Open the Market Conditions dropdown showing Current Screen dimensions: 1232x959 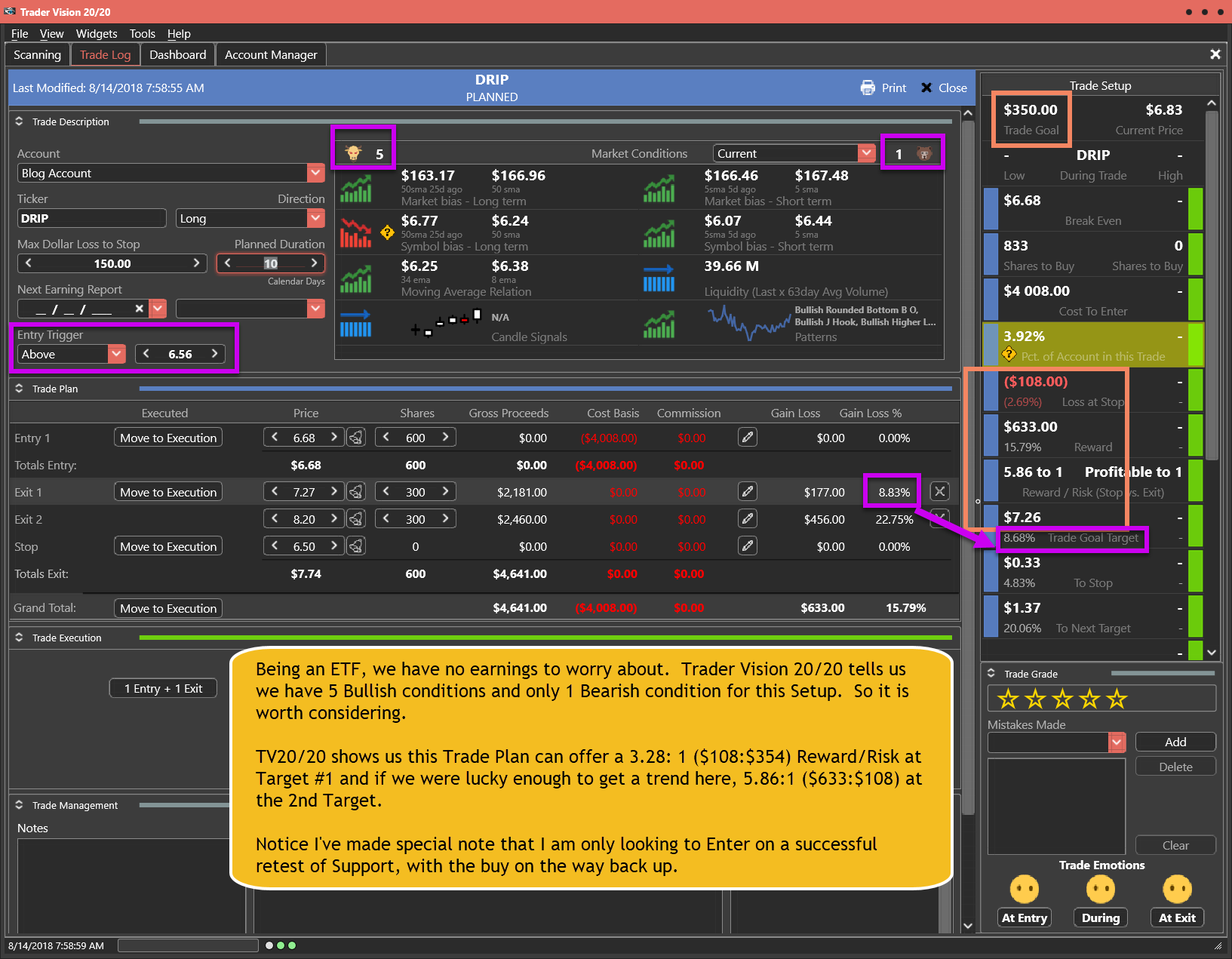867,153
